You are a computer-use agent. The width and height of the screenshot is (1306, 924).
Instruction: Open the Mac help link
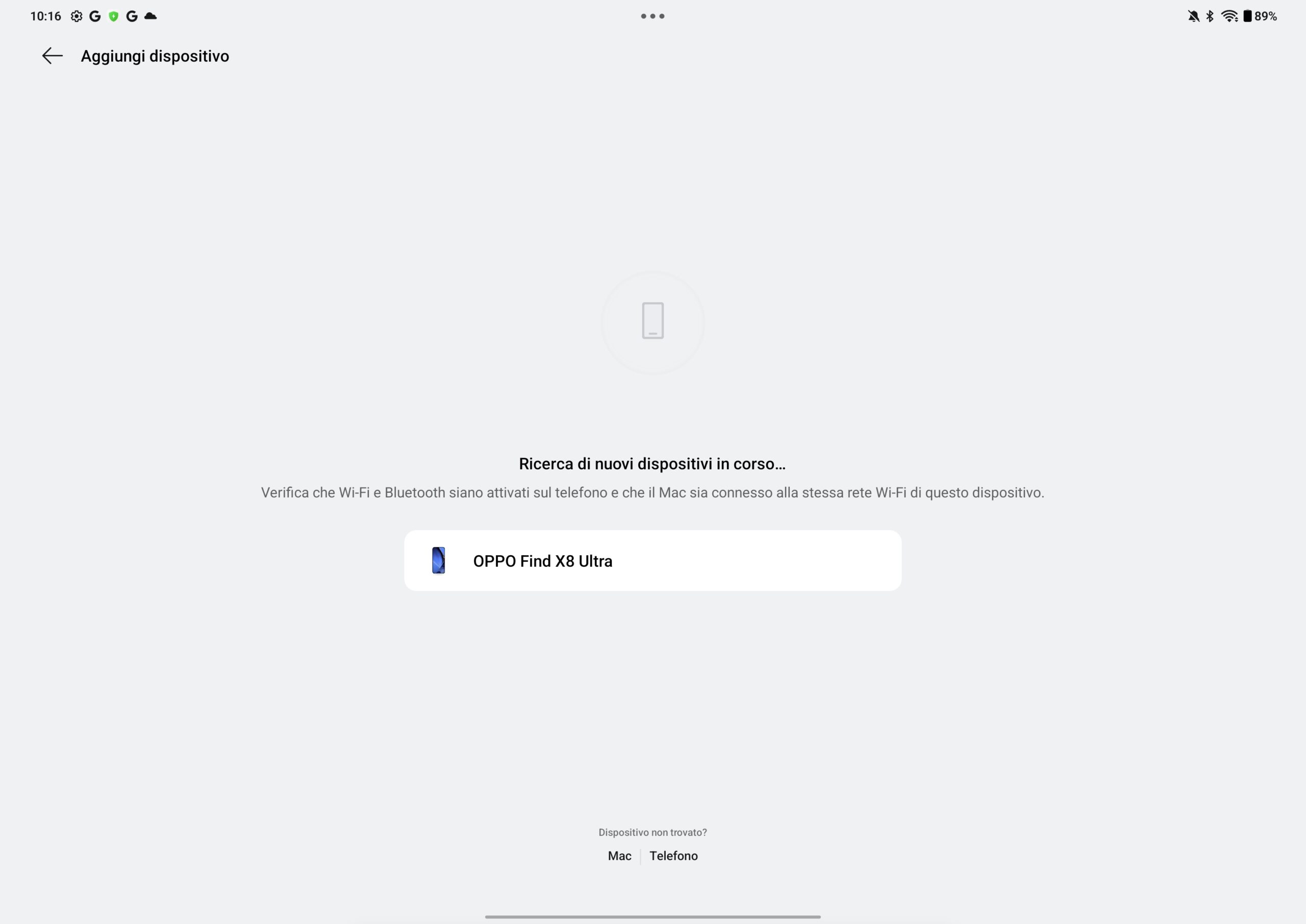point(619,856)
